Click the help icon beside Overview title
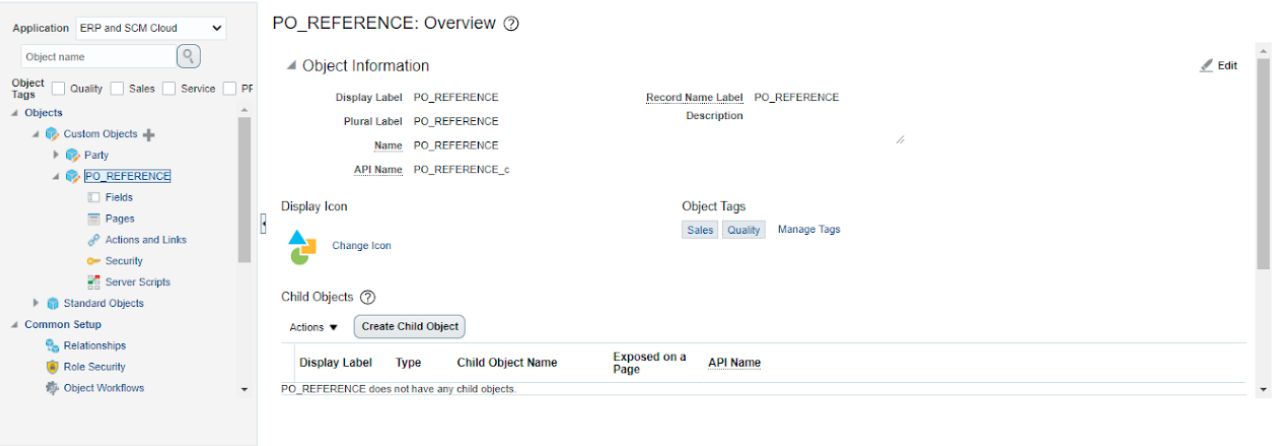1276x446 pixels. pos(511,24)
